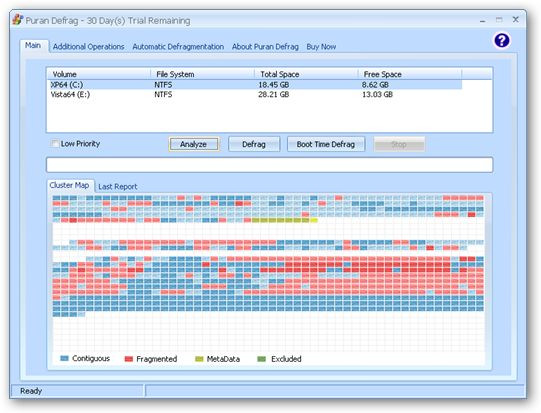The height and width of the screenshot is (413, 541).
Task: Sort by the Volume column header
Action: (x=99, y=74)
